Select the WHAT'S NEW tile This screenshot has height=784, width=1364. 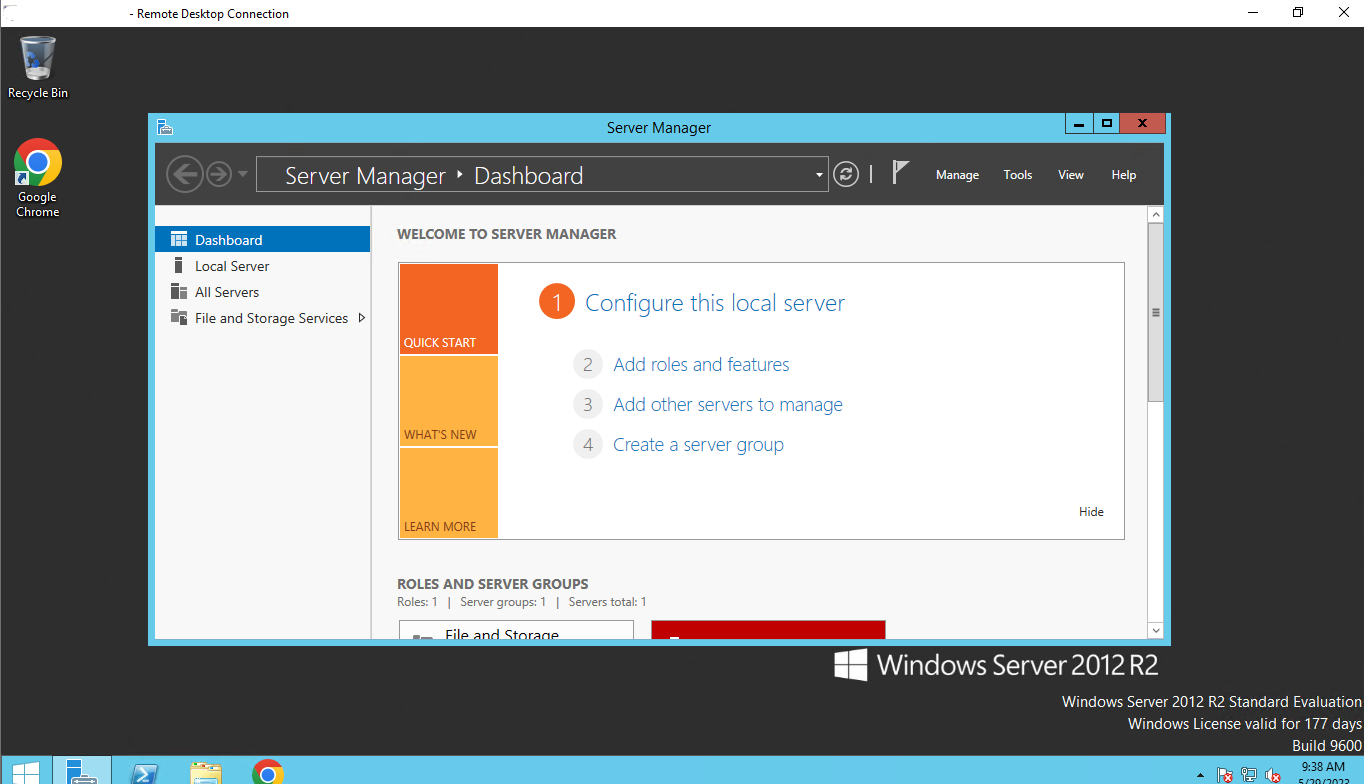click(x=448, y=401)
